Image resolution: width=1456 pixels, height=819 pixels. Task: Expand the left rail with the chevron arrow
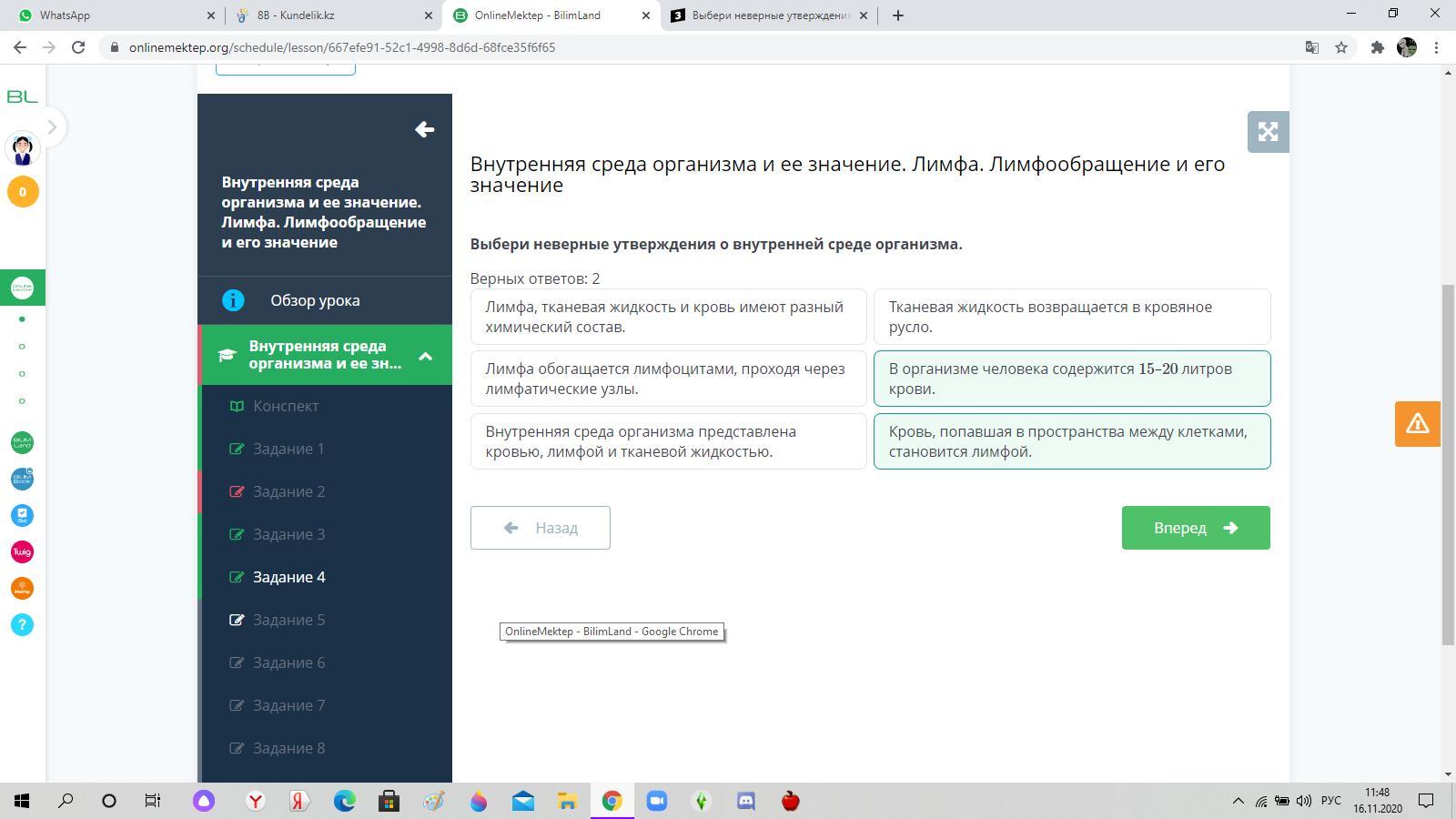point(52,127)
